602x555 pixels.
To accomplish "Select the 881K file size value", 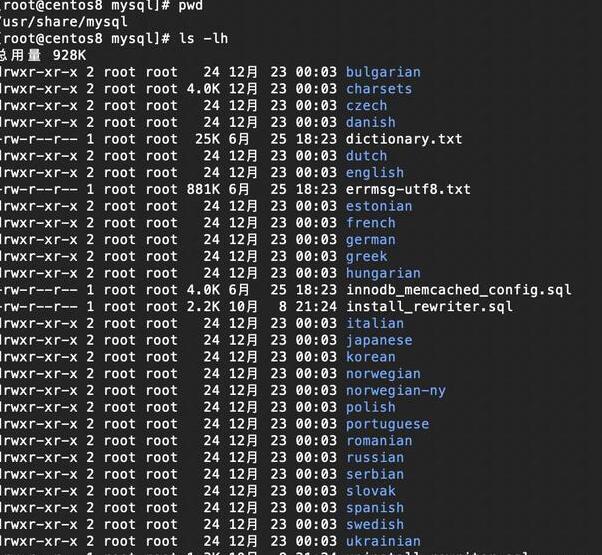I will point(203,189).
